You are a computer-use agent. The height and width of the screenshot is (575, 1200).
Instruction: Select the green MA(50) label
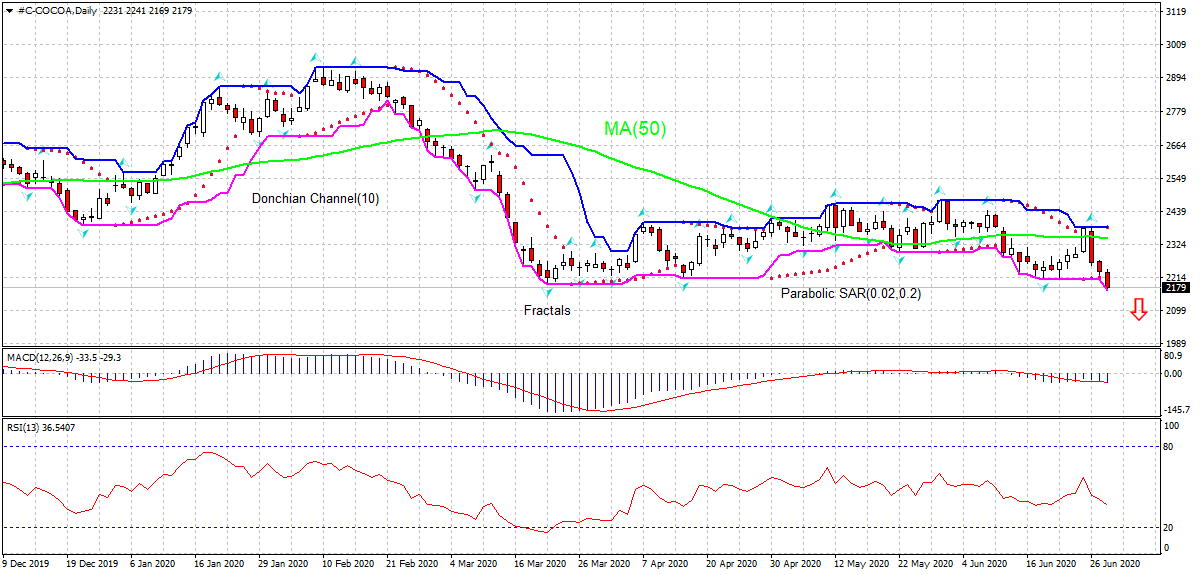[x=634, y=128]
